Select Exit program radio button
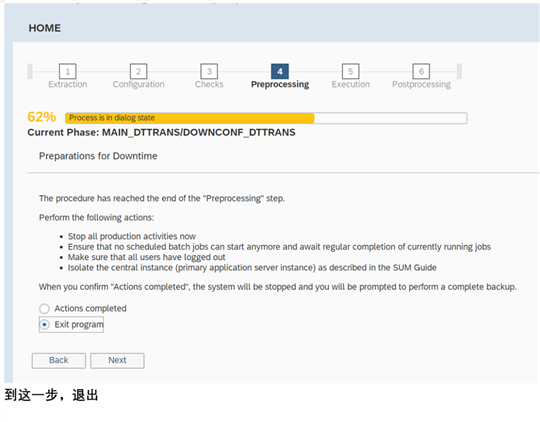 [x=44, y=325]
